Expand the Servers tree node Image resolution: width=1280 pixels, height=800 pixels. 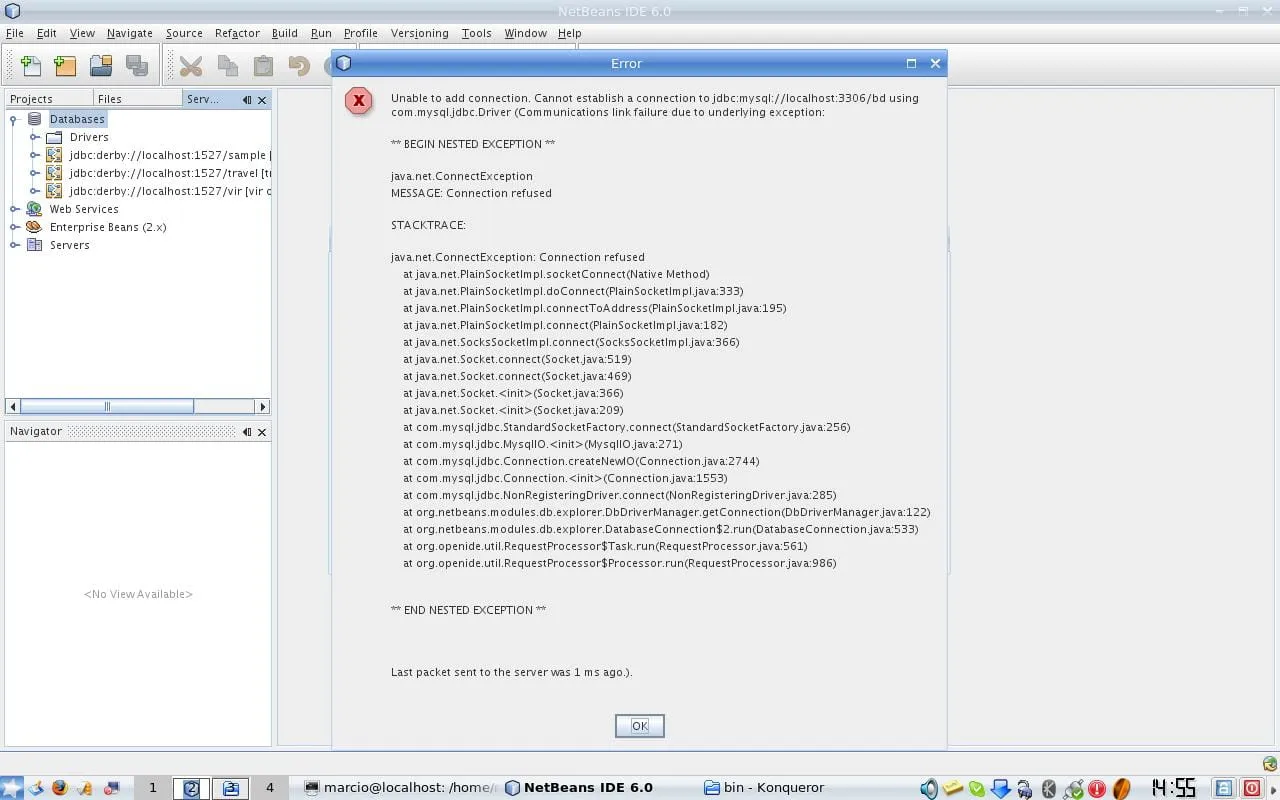(x=15, y=245)
